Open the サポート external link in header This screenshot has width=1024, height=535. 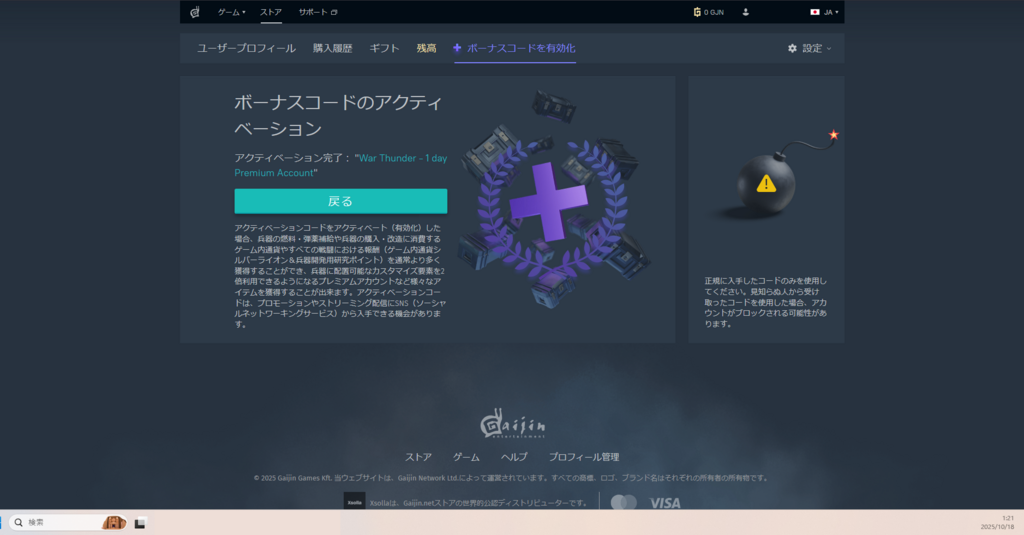click(x=318, y=12)
